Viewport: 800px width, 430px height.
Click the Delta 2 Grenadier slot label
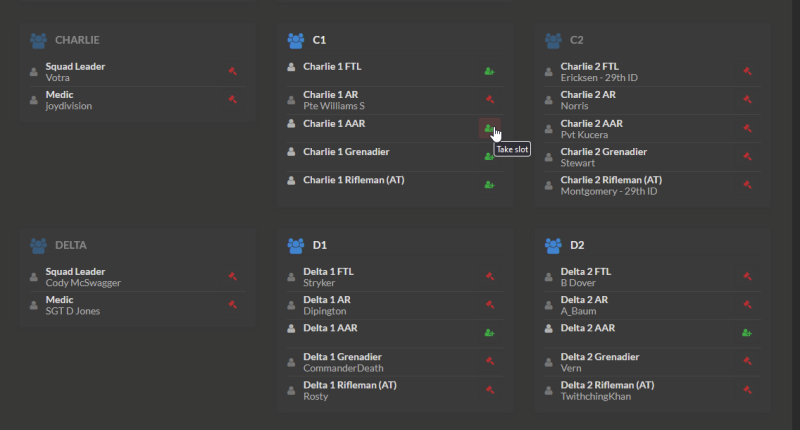pos(603,357)
